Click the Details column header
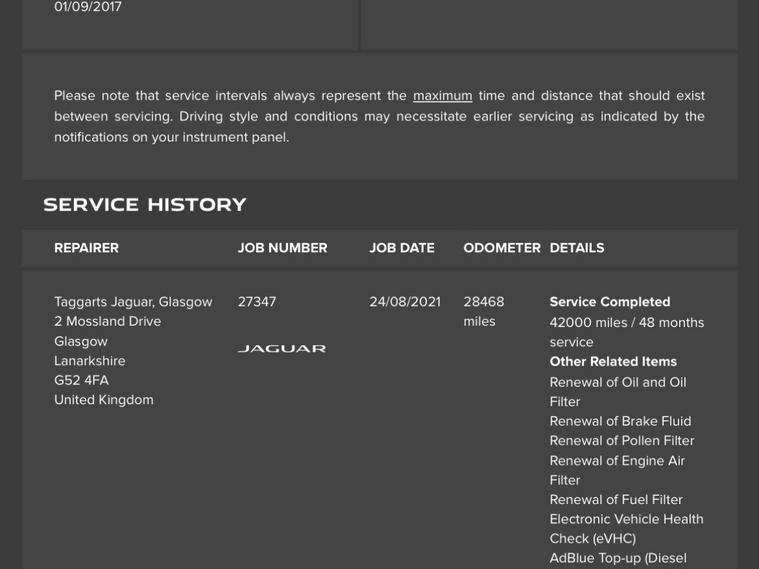This screenshot has height=569, width=759. click(x=576, y=248)
